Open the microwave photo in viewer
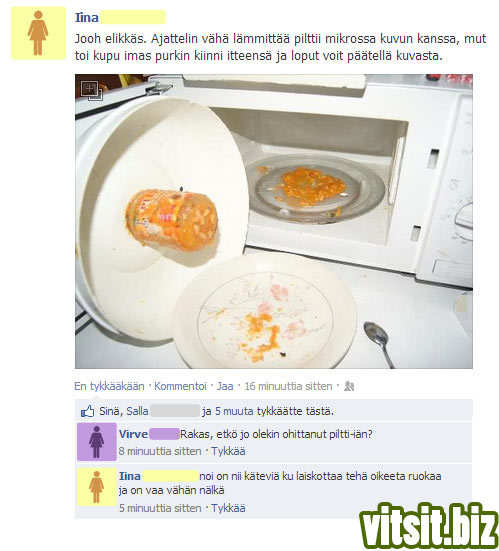 tap(274, 221)
